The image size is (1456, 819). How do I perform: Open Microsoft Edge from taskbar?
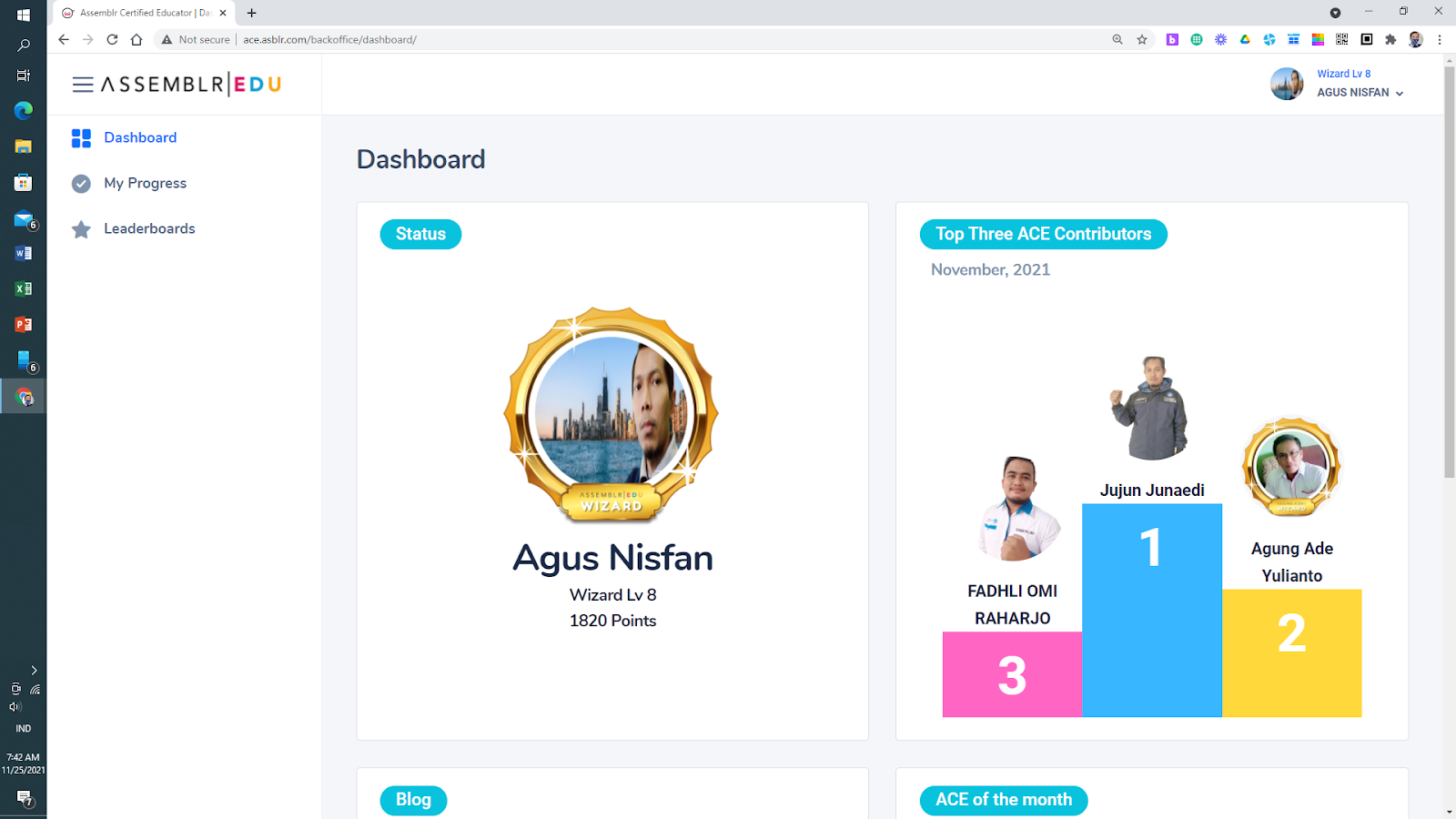click(x=24, y=110)
